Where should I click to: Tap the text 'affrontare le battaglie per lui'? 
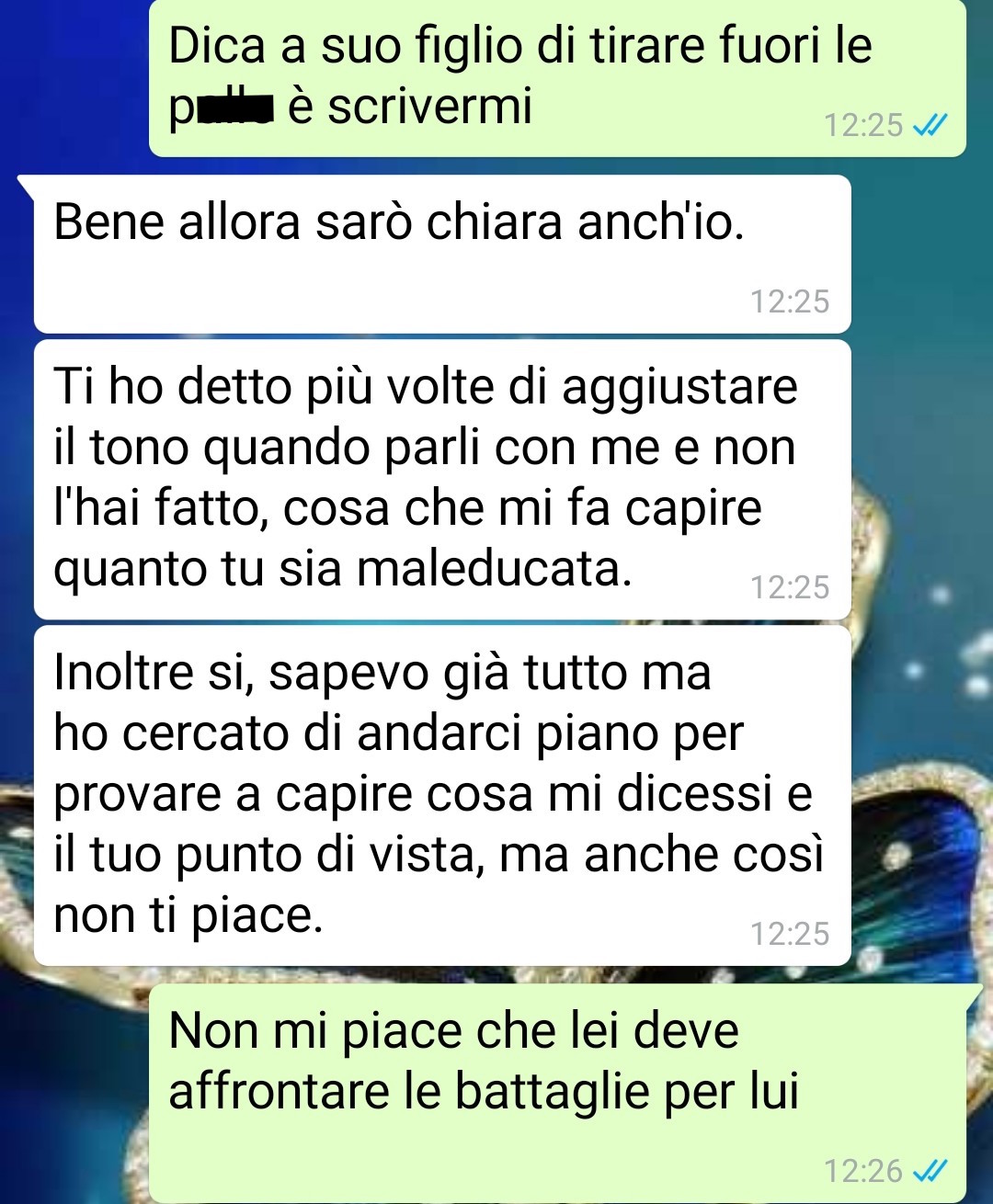[x=484, y=1092]
